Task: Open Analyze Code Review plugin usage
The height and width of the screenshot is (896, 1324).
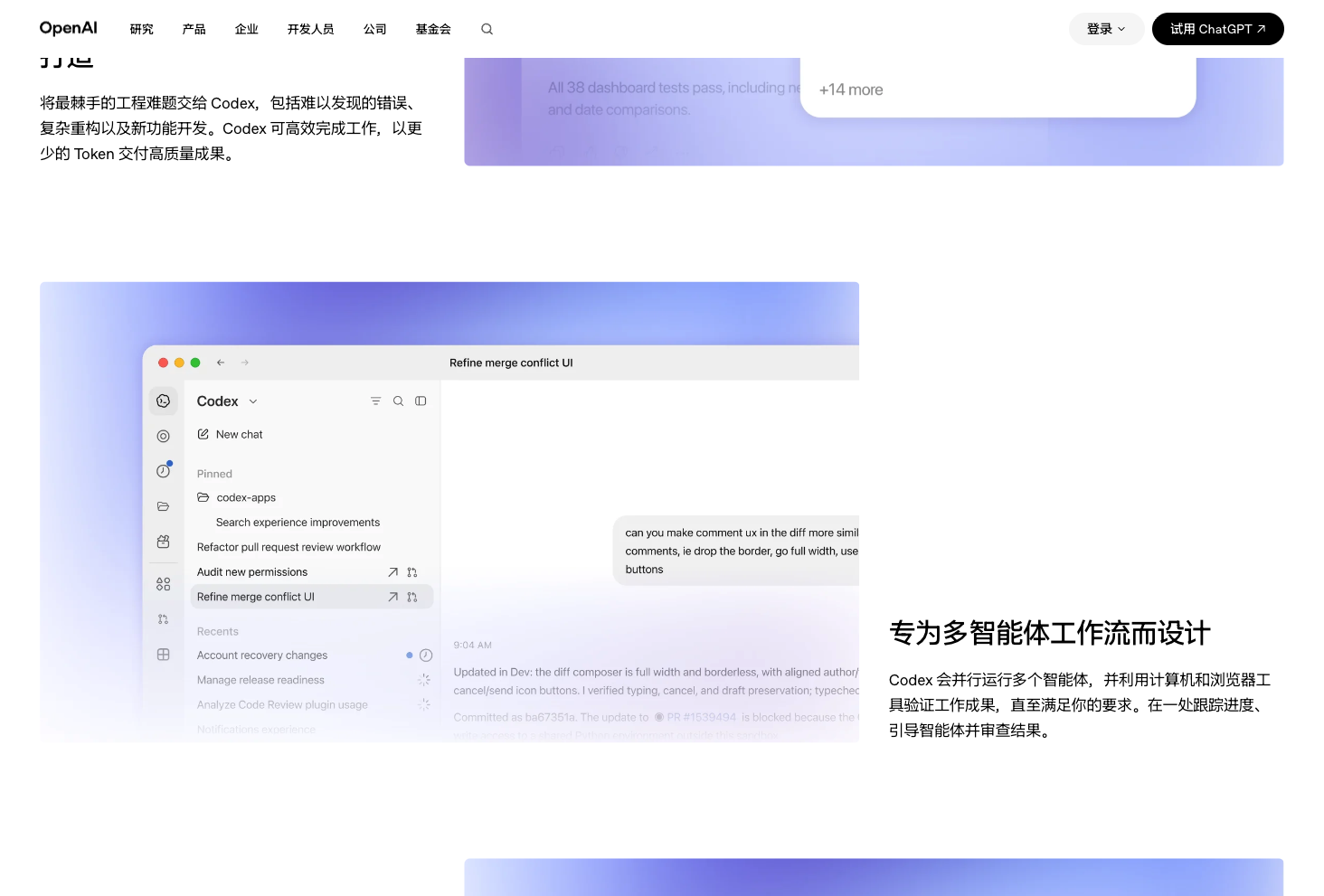Action: point(282,705)
